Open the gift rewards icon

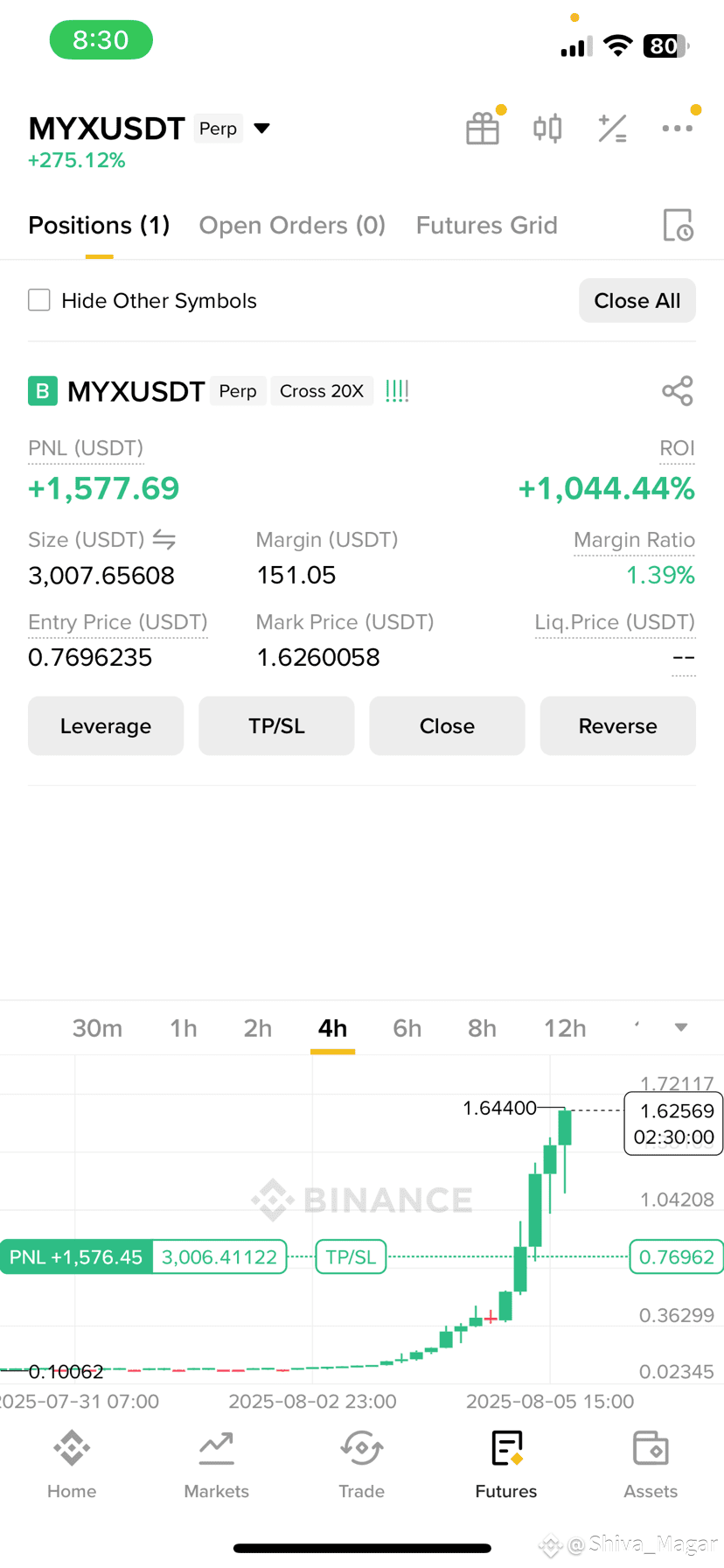[x=483, y=129]
